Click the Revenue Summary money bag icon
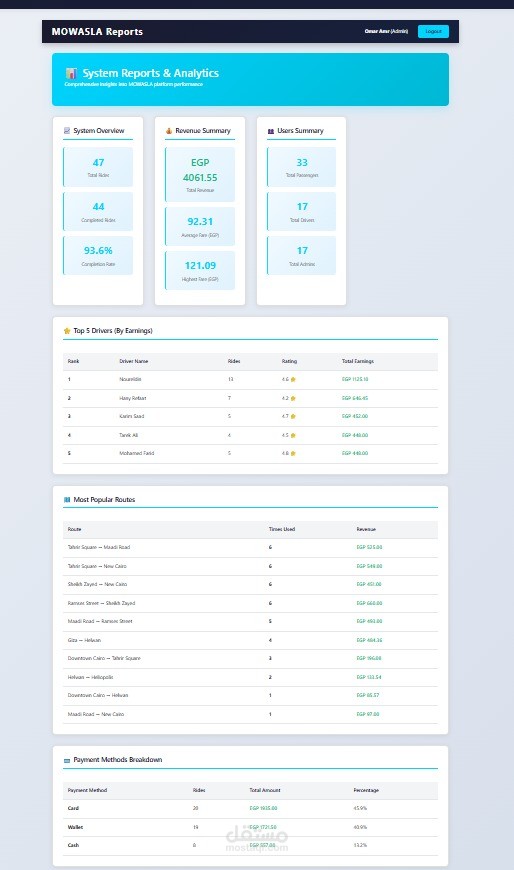 (x=169, y=131)
